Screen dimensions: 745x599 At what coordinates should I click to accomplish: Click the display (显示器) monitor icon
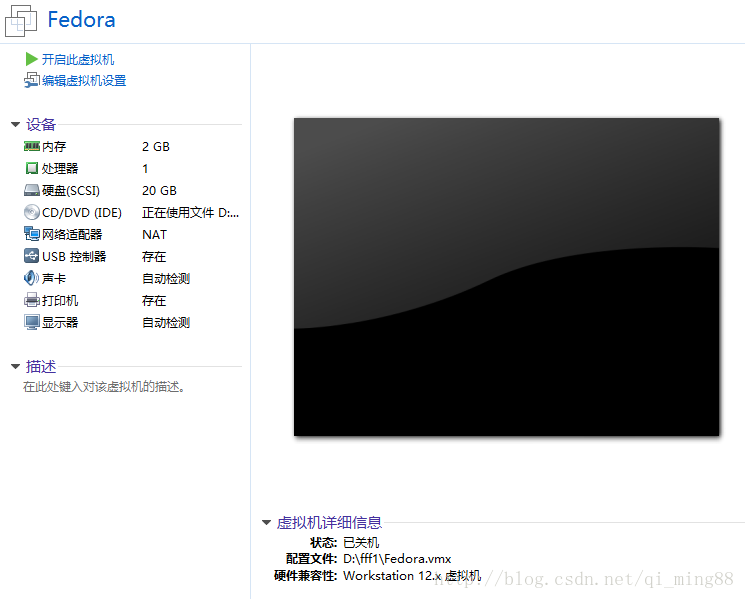tap(31, 323)
